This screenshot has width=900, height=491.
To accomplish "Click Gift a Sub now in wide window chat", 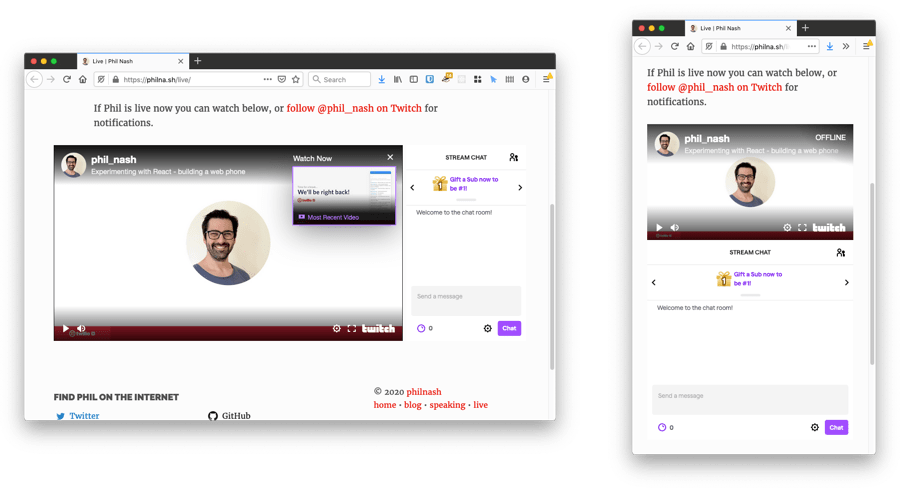I will click(474, 184).
